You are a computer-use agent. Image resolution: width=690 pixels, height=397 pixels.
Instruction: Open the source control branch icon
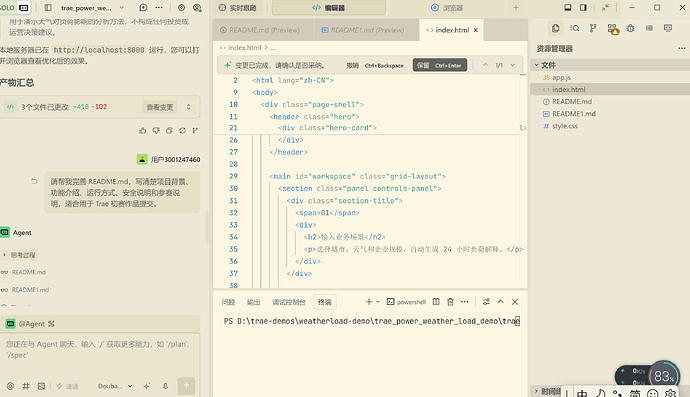tap(593, 28)
